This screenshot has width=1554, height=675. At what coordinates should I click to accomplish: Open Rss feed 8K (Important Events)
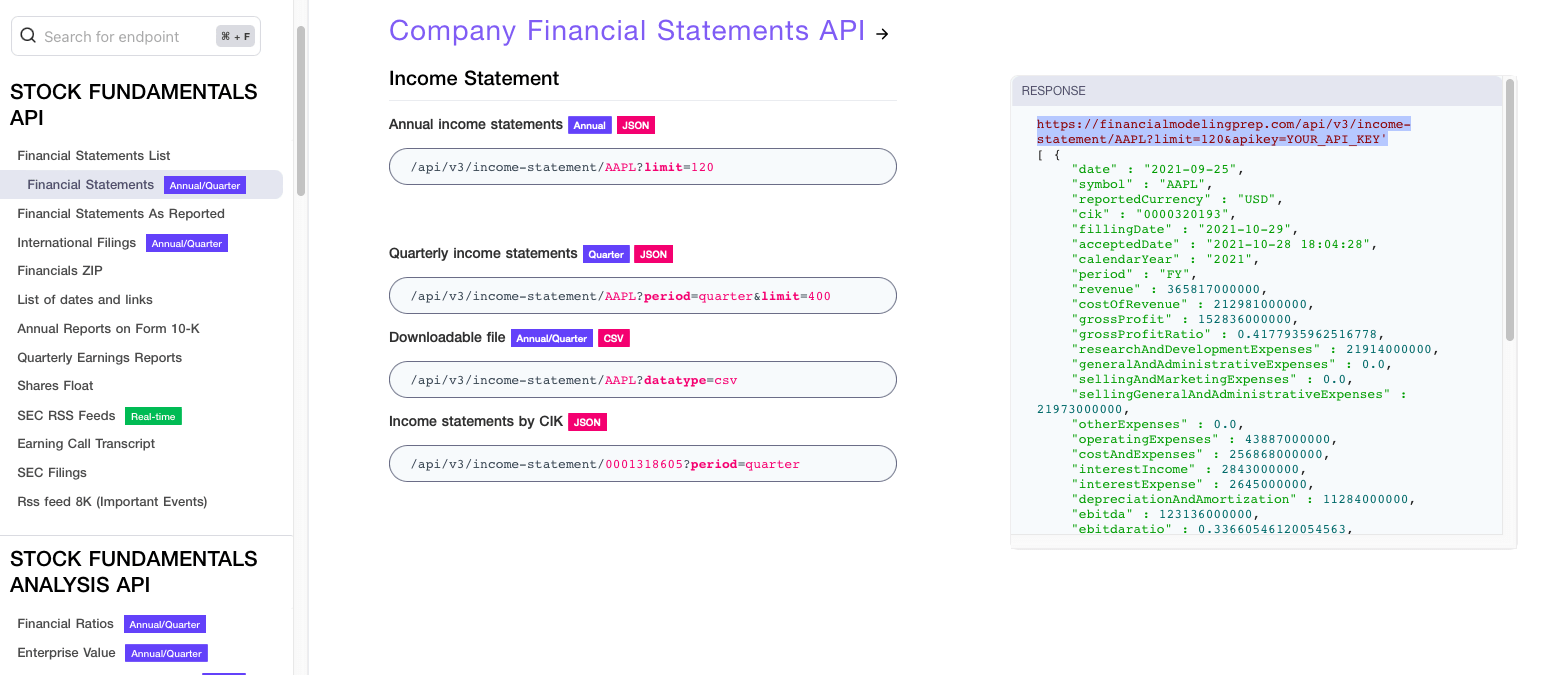tap(112, 501)
